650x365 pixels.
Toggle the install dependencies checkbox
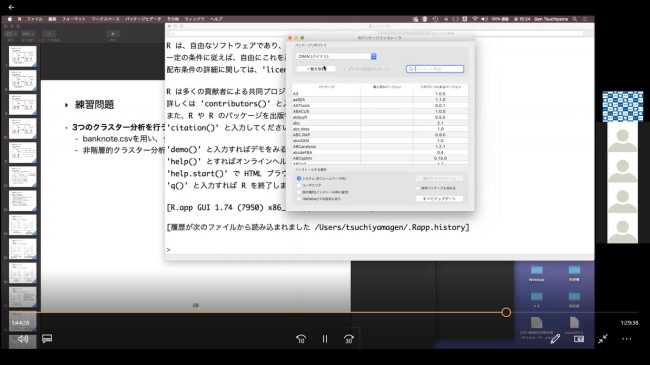point(418,188)
